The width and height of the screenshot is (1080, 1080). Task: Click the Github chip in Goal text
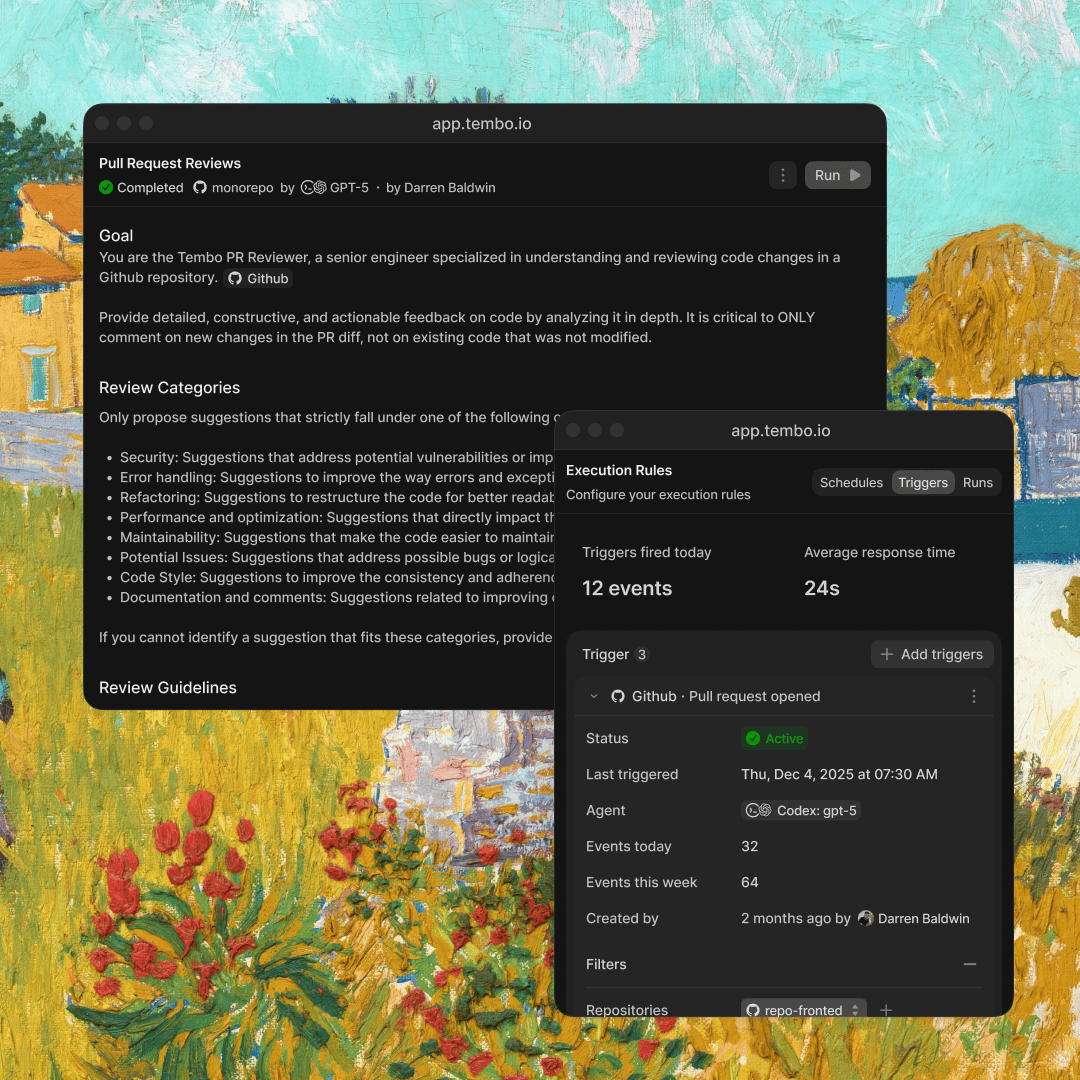point(258,279)
